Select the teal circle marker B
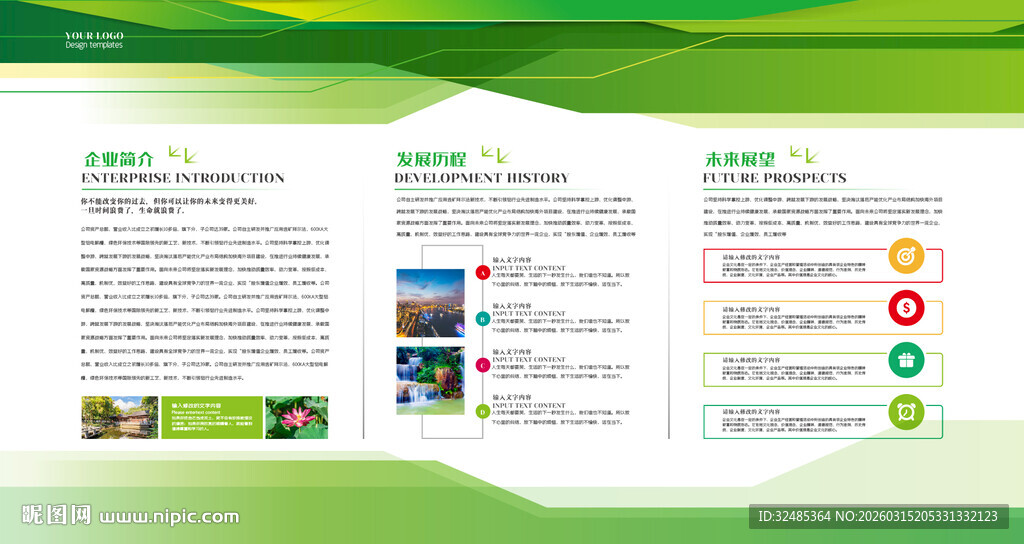 click(483, 319)
